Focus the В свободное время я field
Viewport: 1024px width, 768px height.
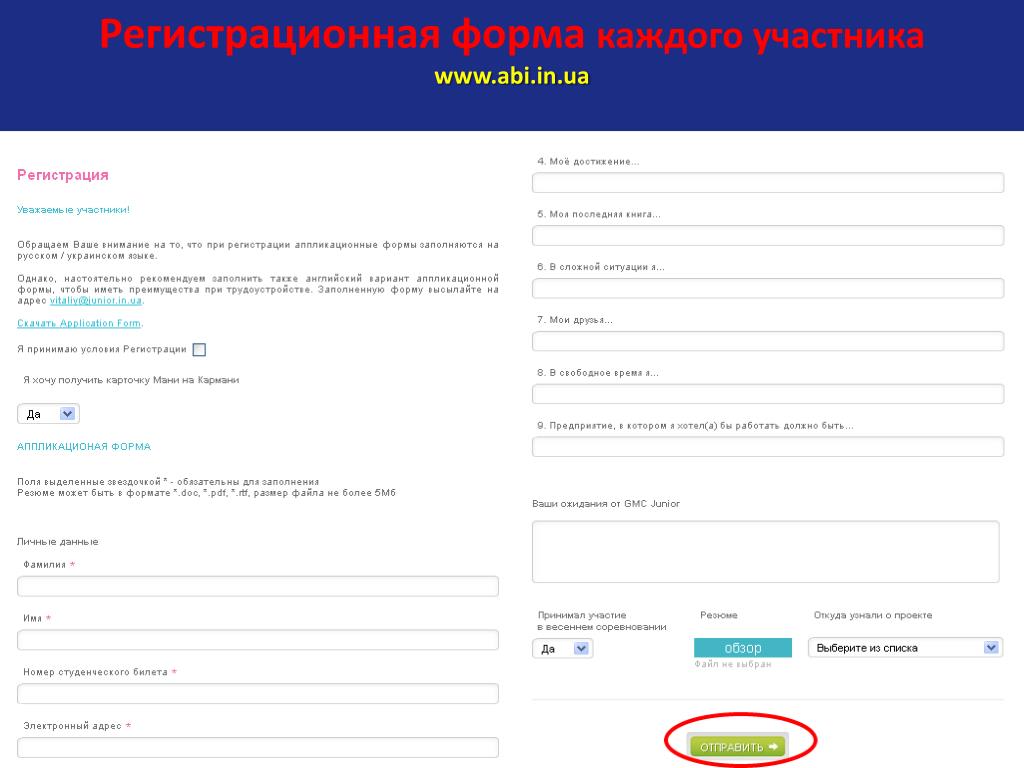[768, 394]
